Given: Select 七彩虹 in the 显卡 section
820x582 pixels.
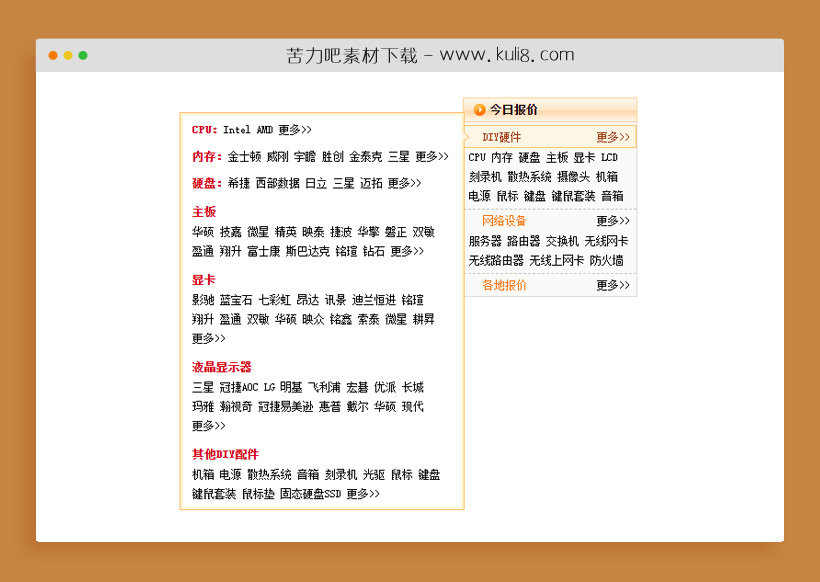Looking at the screenshot, I should (x=275, y=300).
